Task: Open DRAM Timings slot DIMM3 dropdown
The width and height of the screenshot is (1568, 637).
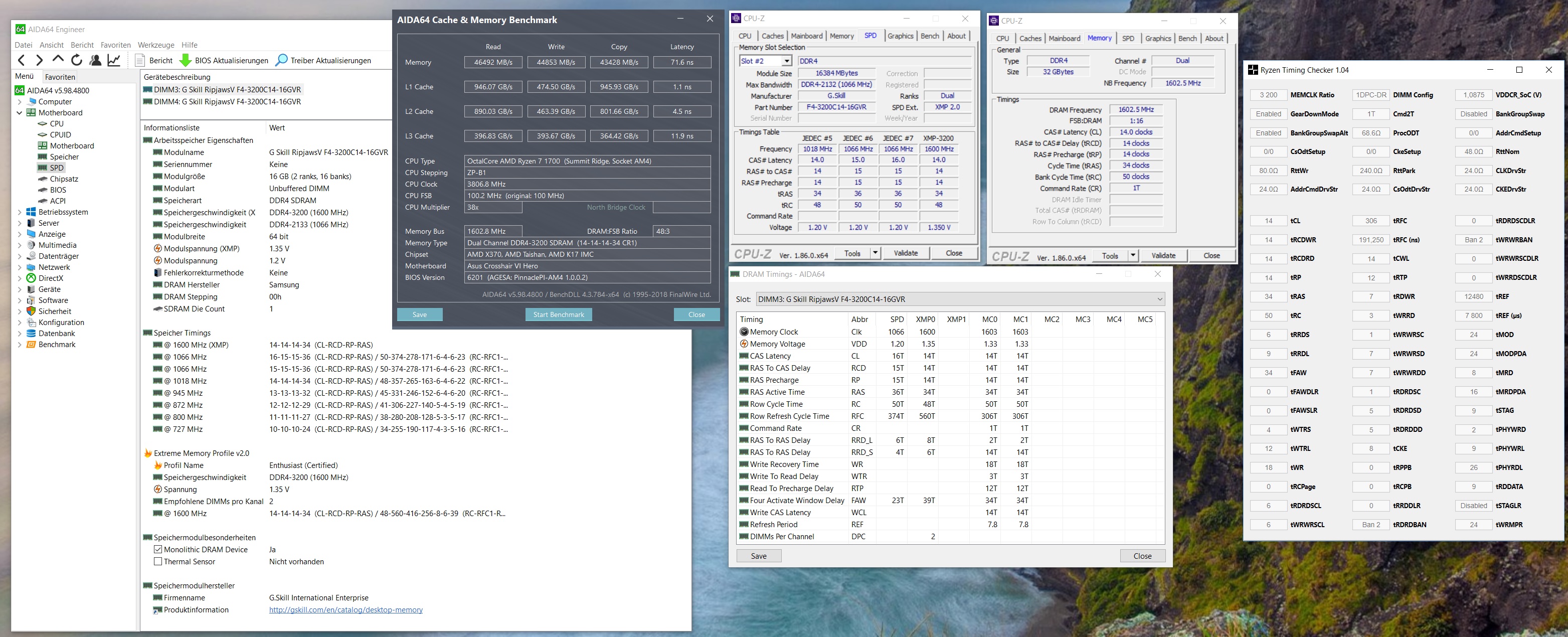Action: tap(1159, 299)
